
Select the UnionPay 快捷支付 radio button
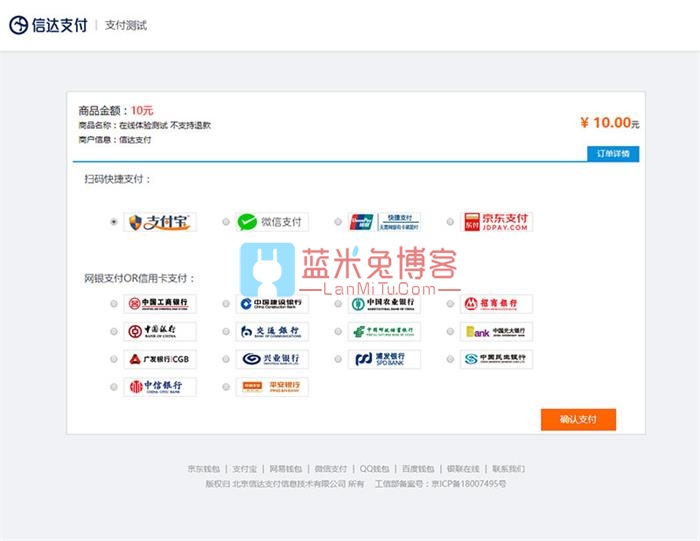pos(338,222)
